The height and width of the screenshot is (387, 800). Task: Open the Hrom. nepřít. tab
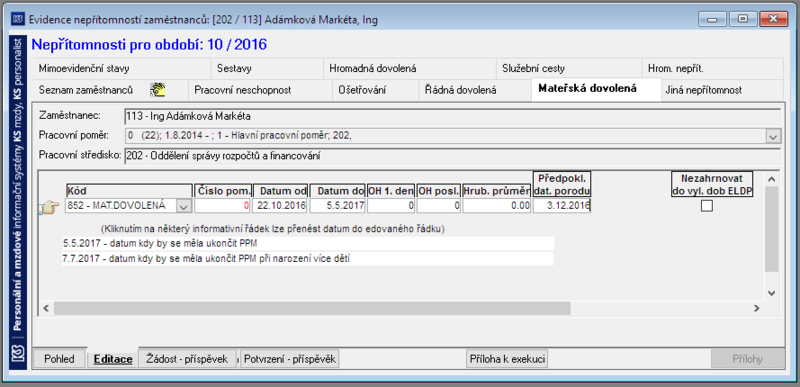[712, 68]
